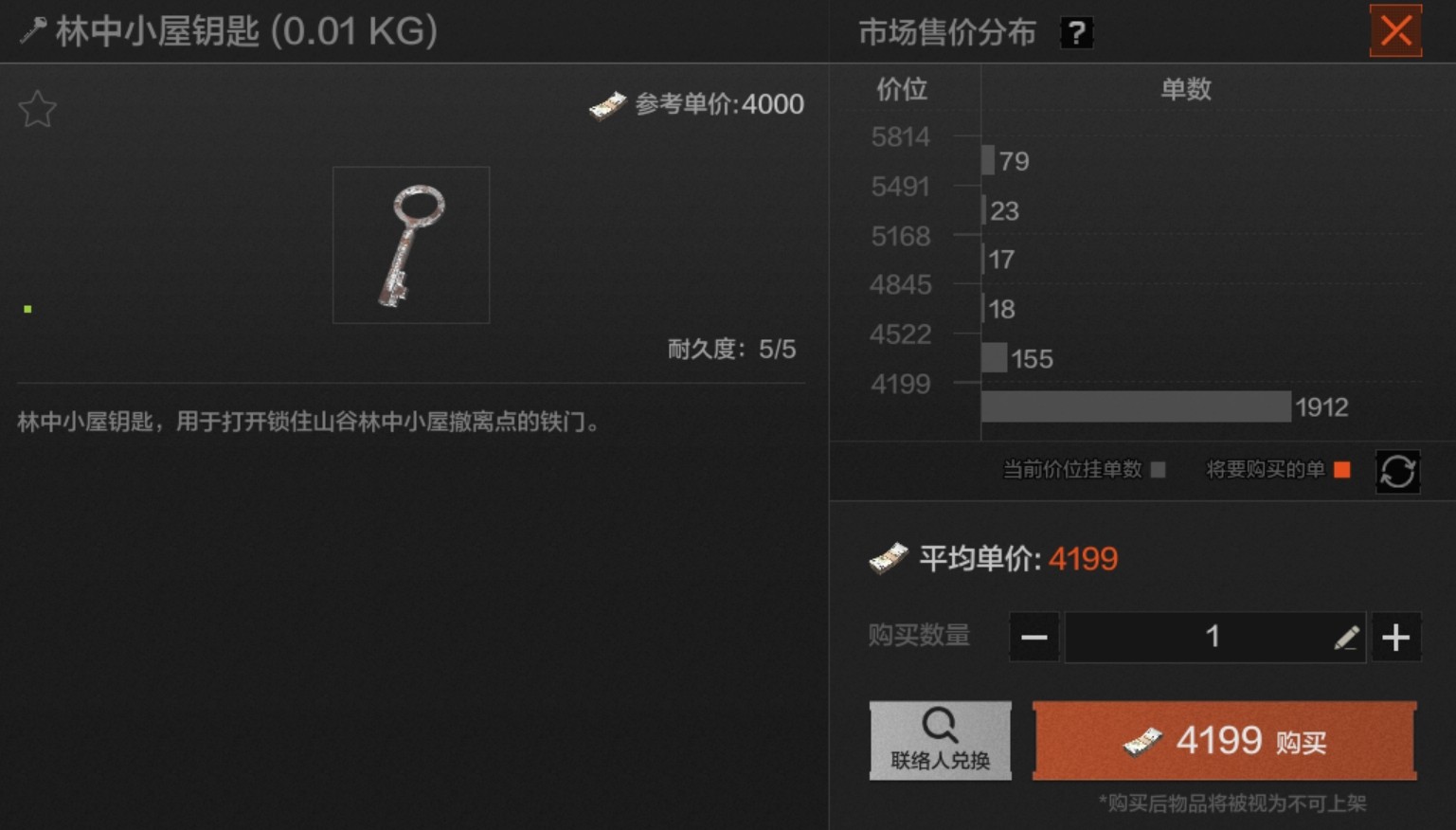
Task: Decrease purchase quantity with minus button
Action: (x=1034, y=638)
